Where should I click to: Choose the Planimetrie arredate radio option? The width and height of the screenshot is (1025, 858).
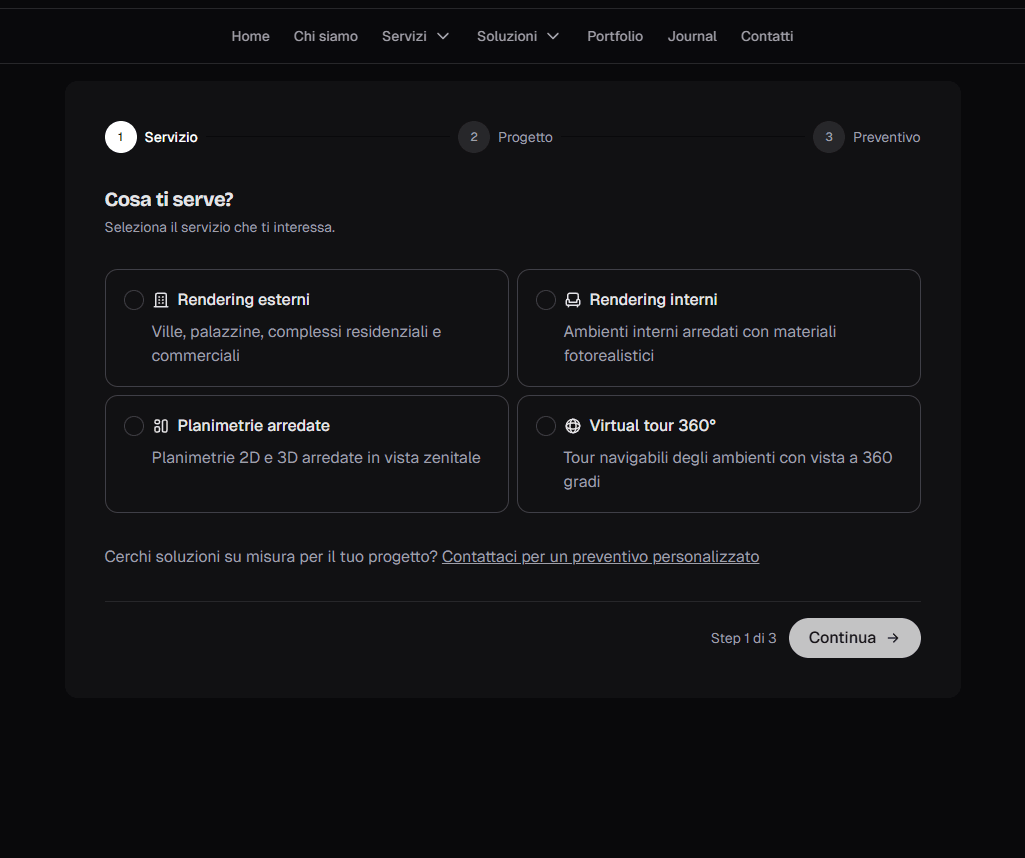tap(134, 426)
